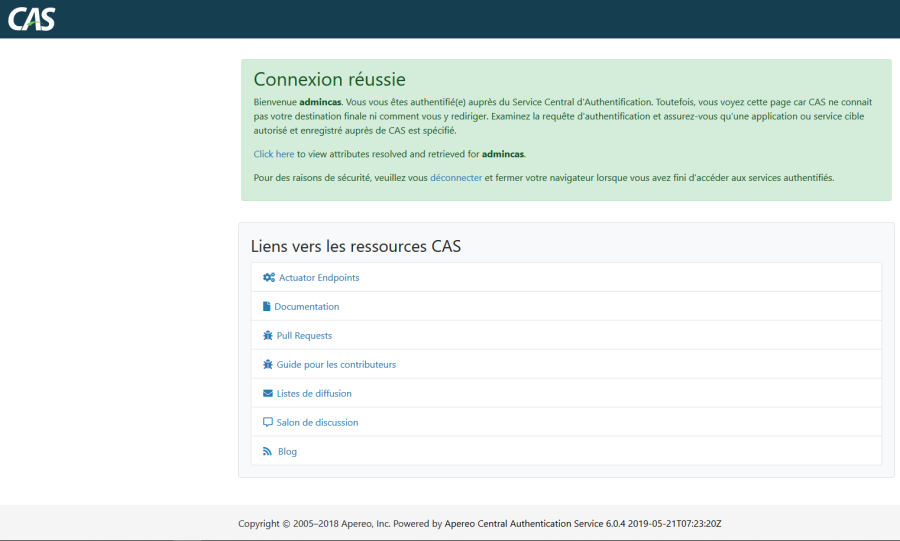
Task: Click here to view resolved attributes
Action: (274, 154)
